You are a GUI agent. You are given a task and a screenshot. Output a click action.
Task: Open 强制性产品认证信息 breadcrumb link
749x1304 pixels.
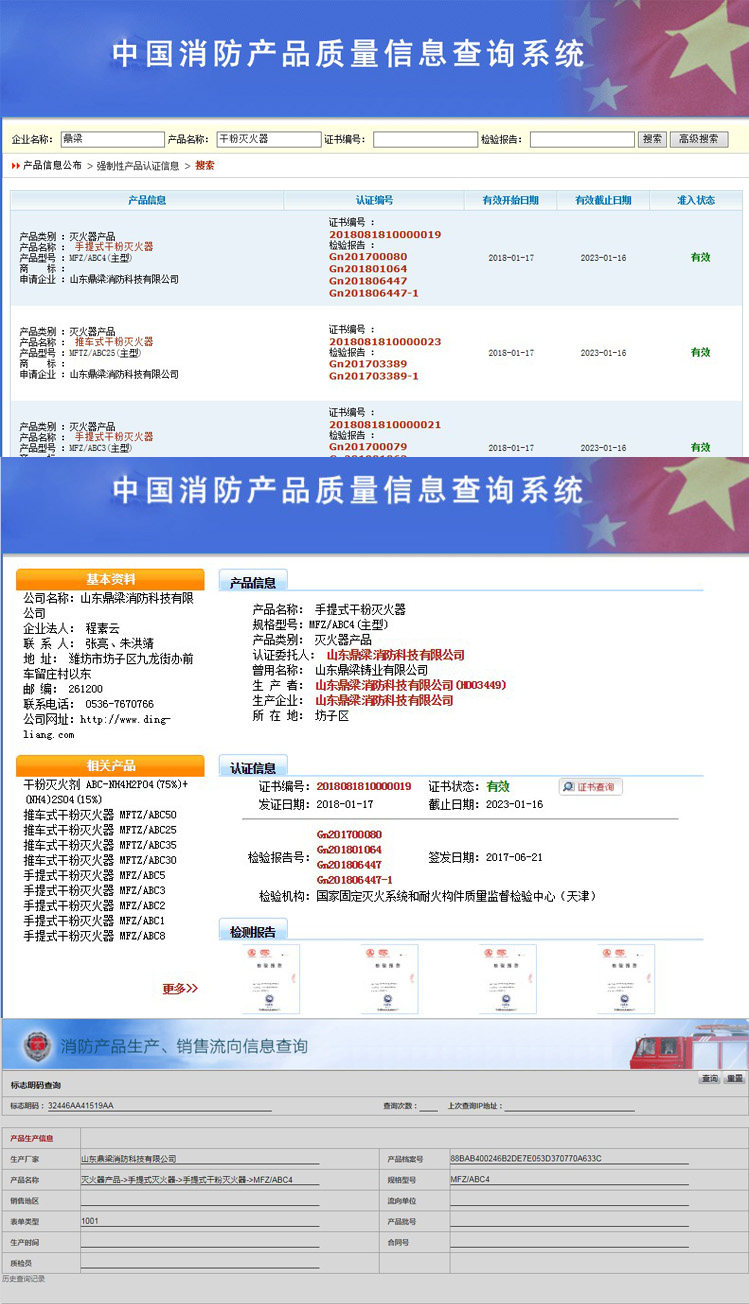(x=138, y=166)
